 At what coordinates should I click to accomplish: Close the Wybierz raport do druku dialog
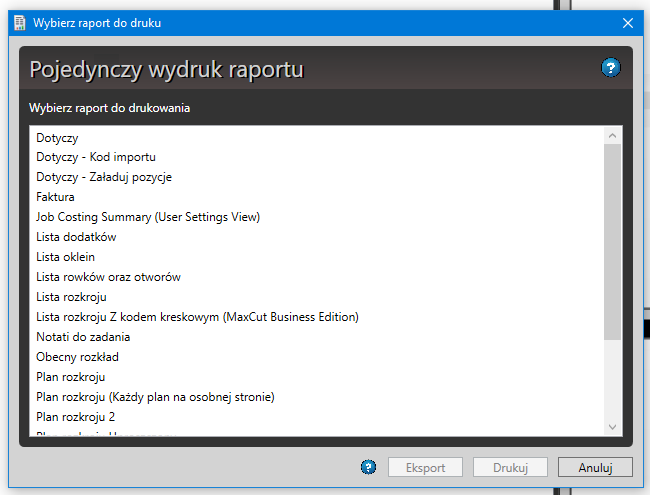pos(628,22)
